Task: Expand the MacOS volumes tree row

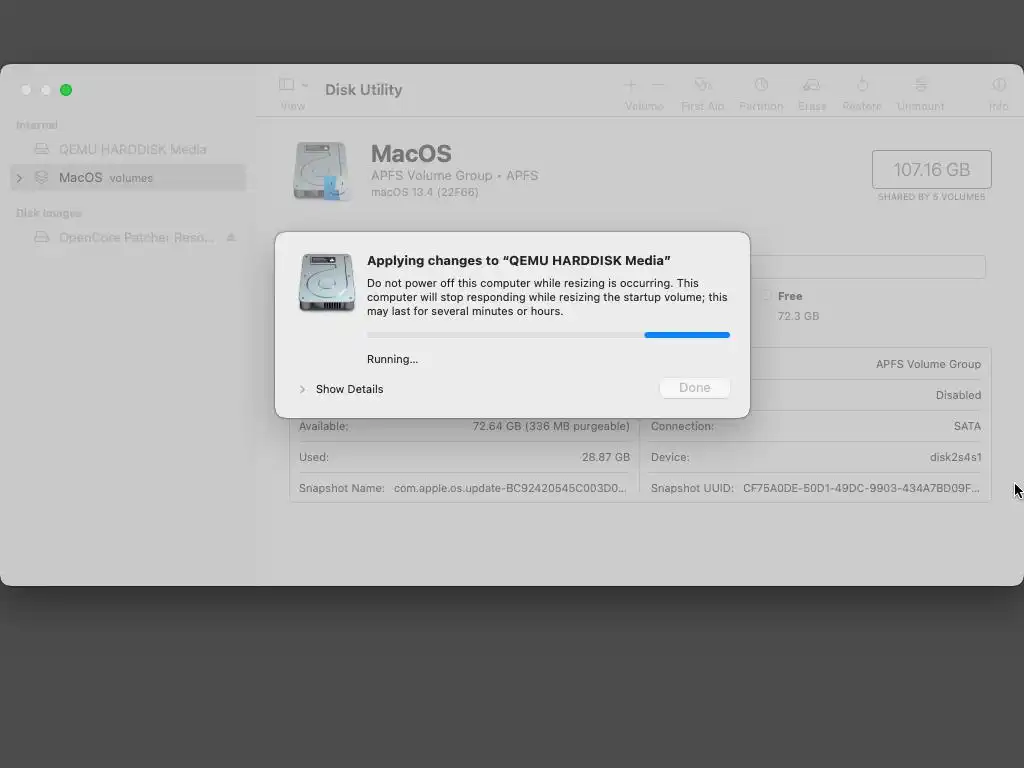Action: pos(20,178)
